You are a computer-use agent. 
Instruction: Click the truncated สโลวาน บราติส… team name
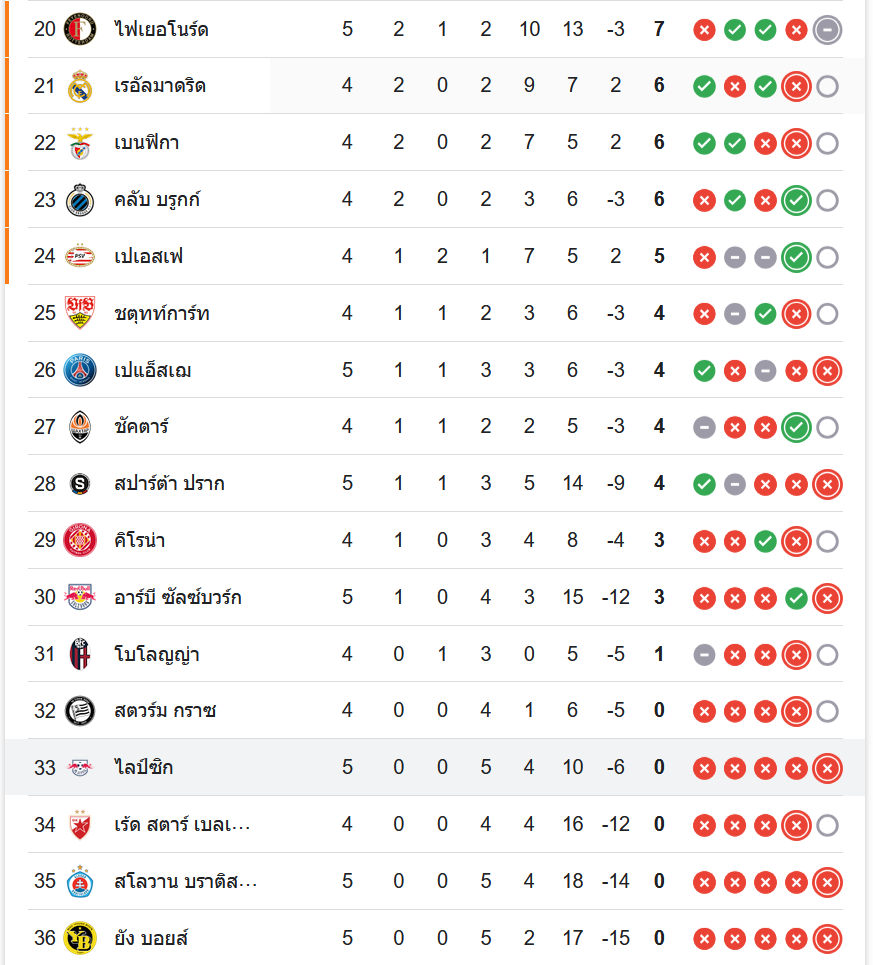click(186, 882)
